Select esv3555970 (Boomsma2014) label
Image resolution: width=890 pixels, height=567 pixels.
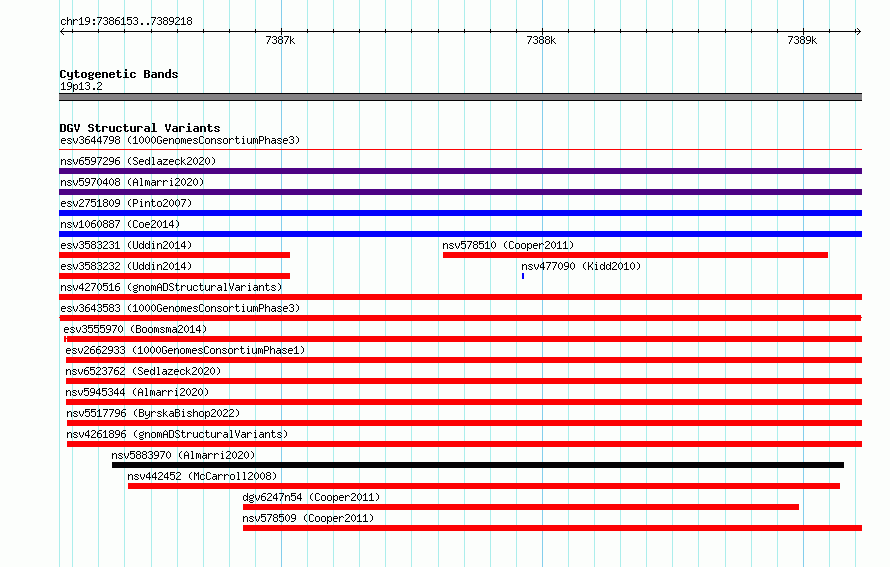tap(135, 329)
